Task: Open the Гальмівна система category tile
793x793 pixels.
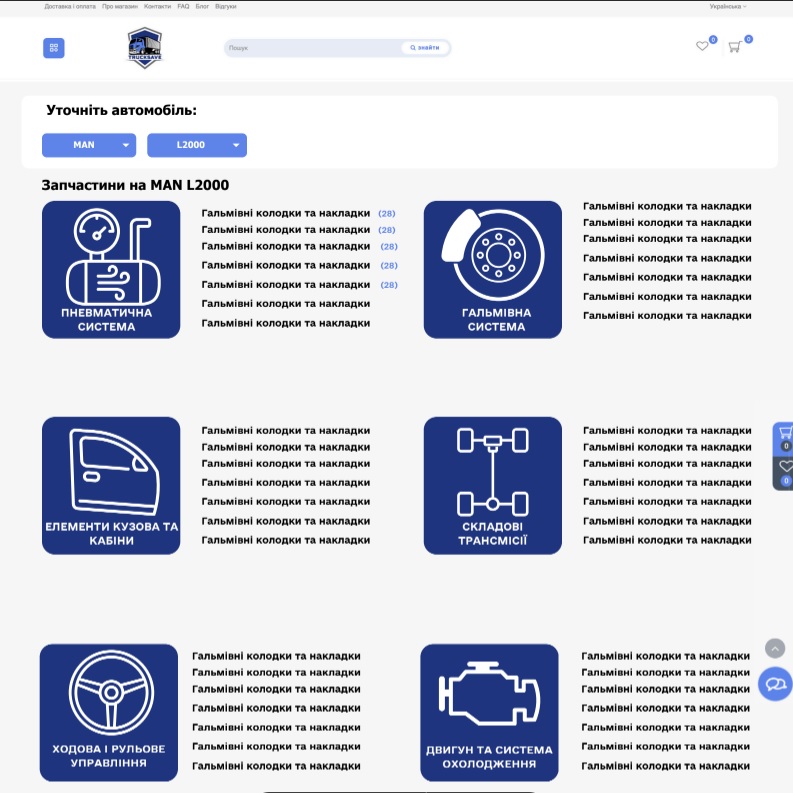Action: (x=492, y=270)
